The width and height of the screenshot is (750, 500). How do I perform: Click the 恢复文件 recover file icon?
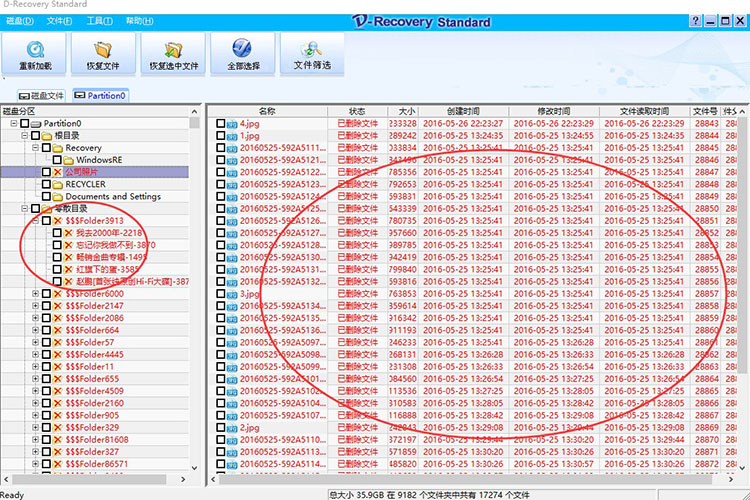click(x=103, y=49)
